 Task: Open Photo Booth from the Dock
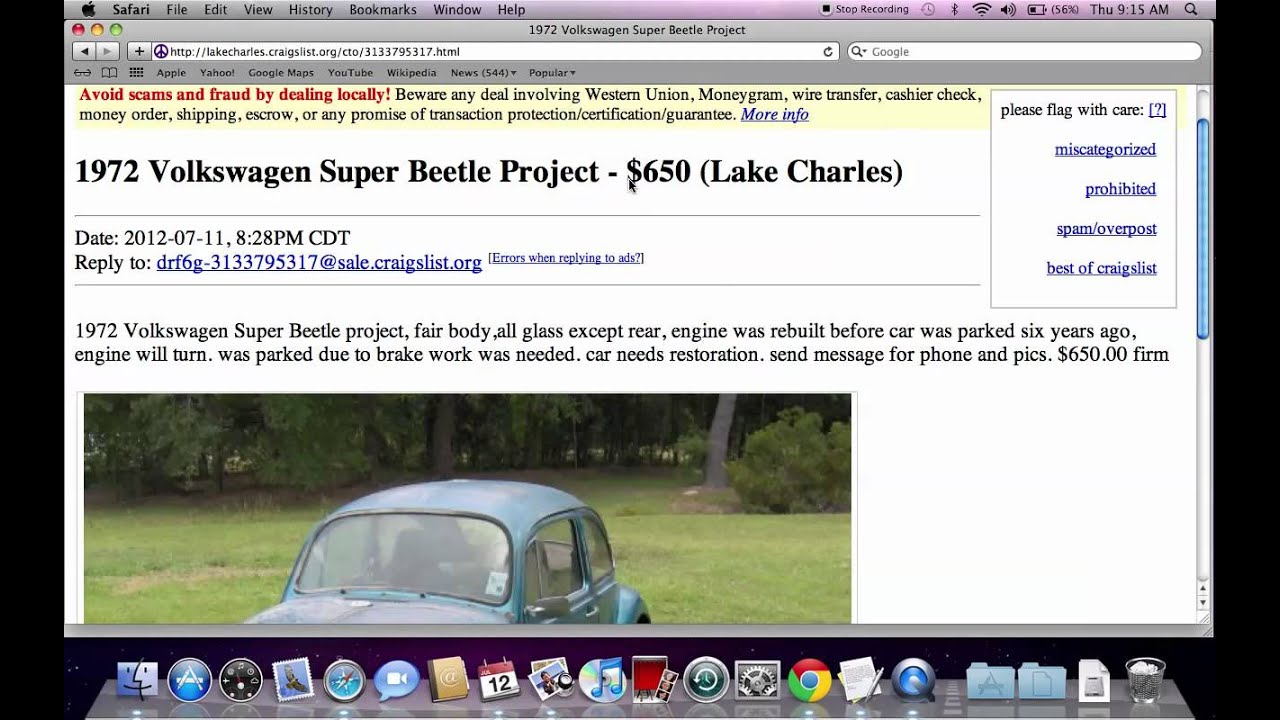click(654, 681)
